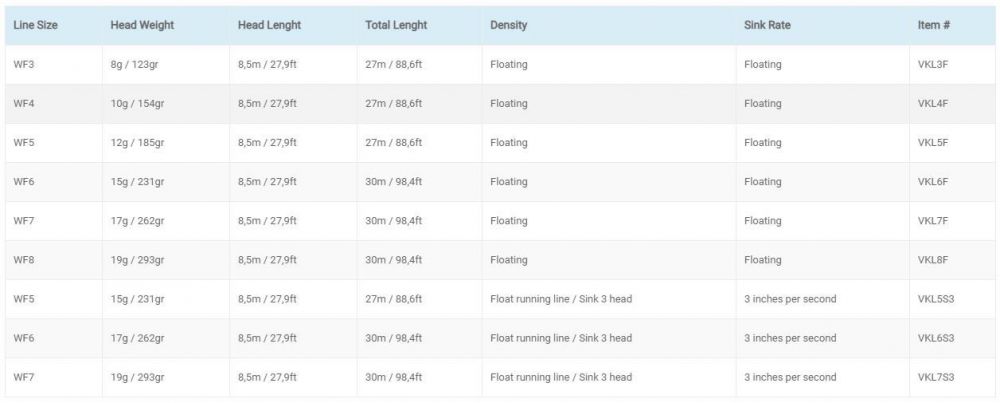Select the WF8 line size cell
This screenshot has width=1000, height=403.
click(x=25, y=260)
